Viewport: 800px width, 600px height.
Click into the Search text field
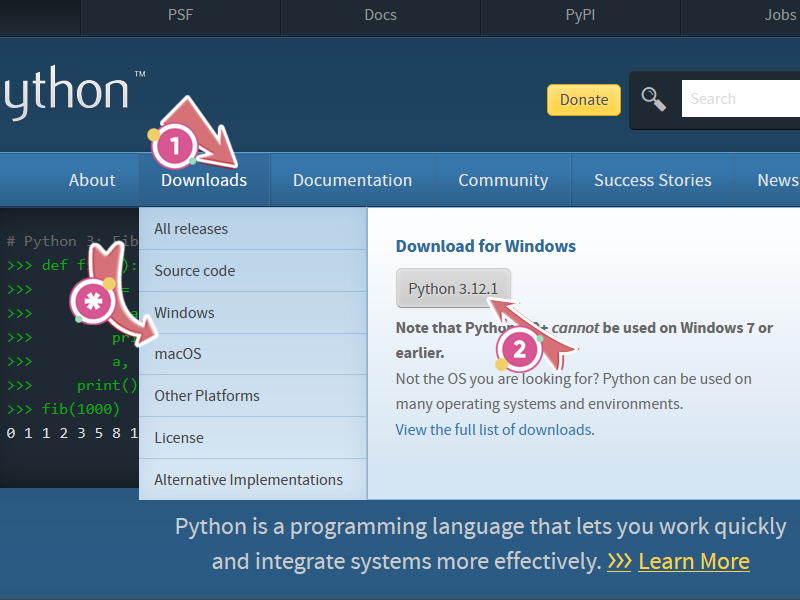point(740,99)
